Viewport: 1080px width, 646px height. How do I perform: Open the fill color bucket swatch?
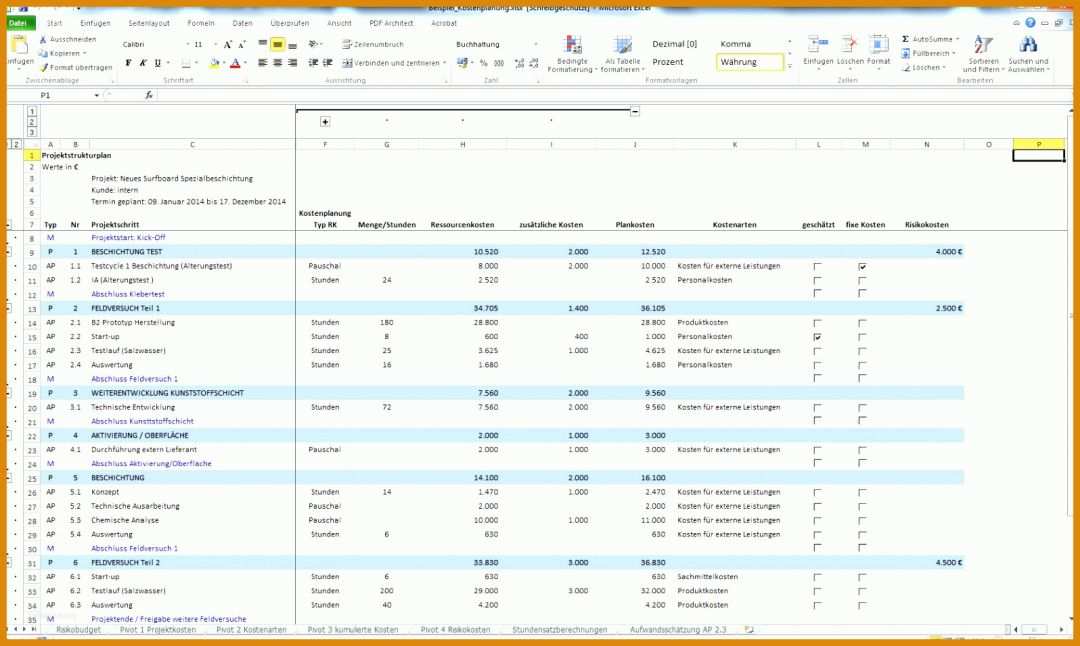tap(214, 63)
